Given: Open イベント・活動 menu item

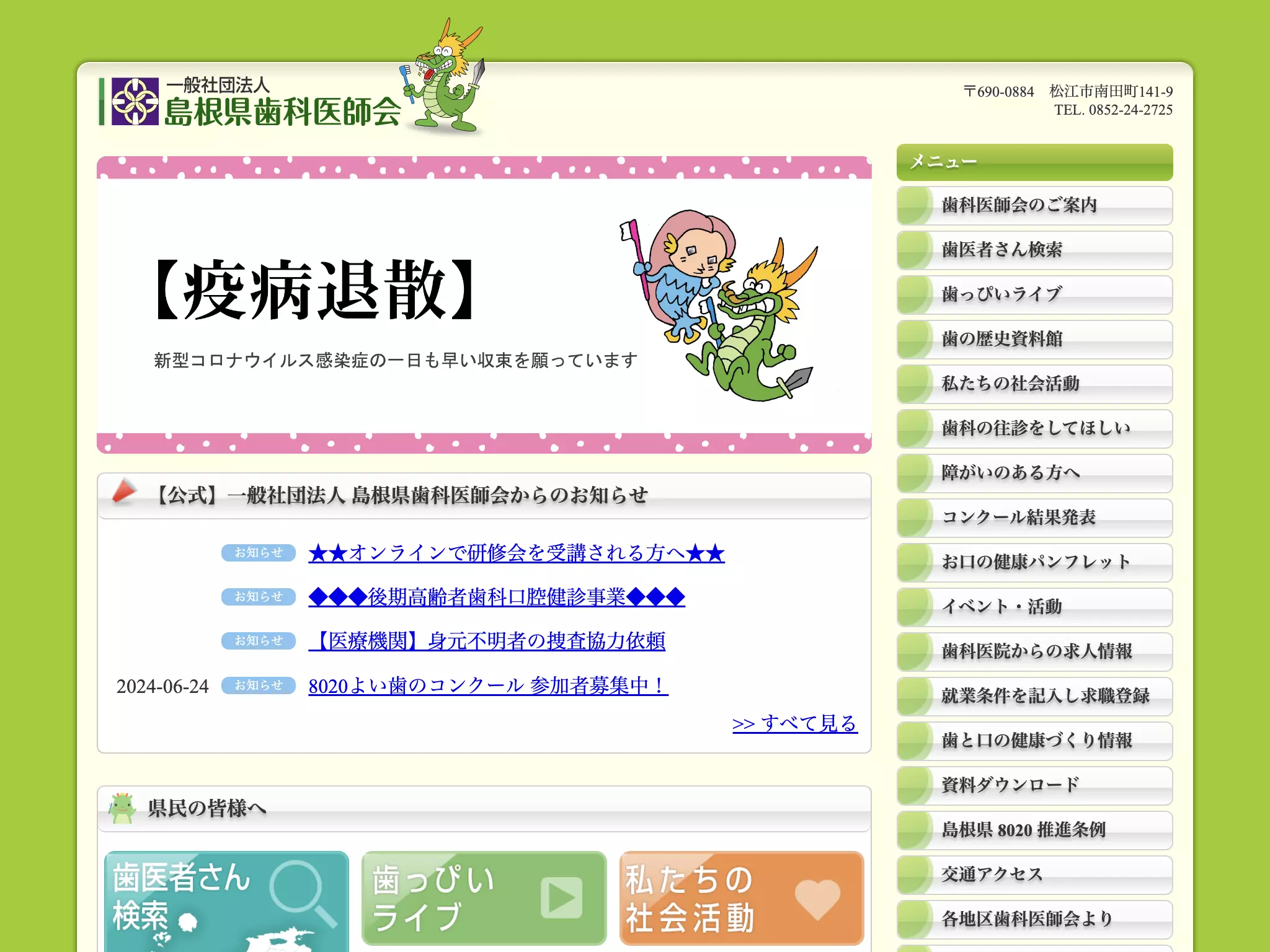Looking at the screenshot, I should click(1034, 607).
